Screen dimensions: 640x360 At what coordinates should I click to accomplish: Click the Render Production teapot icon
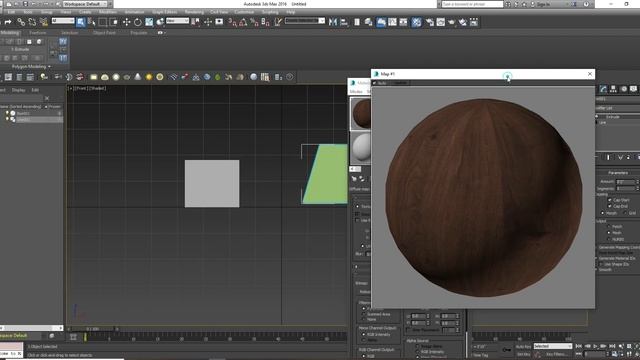click(x=451, y=22)
